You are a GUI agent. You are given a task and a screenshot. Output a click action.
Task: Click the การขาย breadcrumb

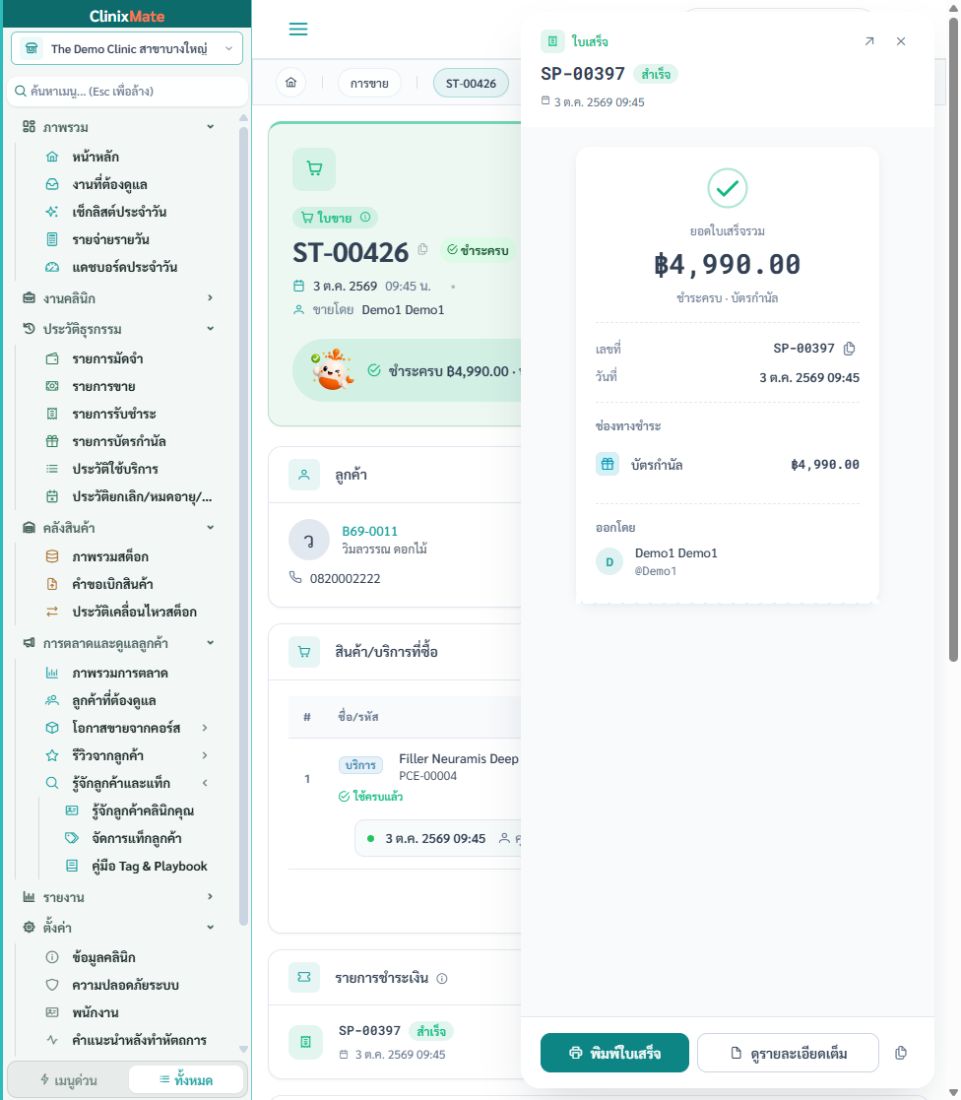370,83
